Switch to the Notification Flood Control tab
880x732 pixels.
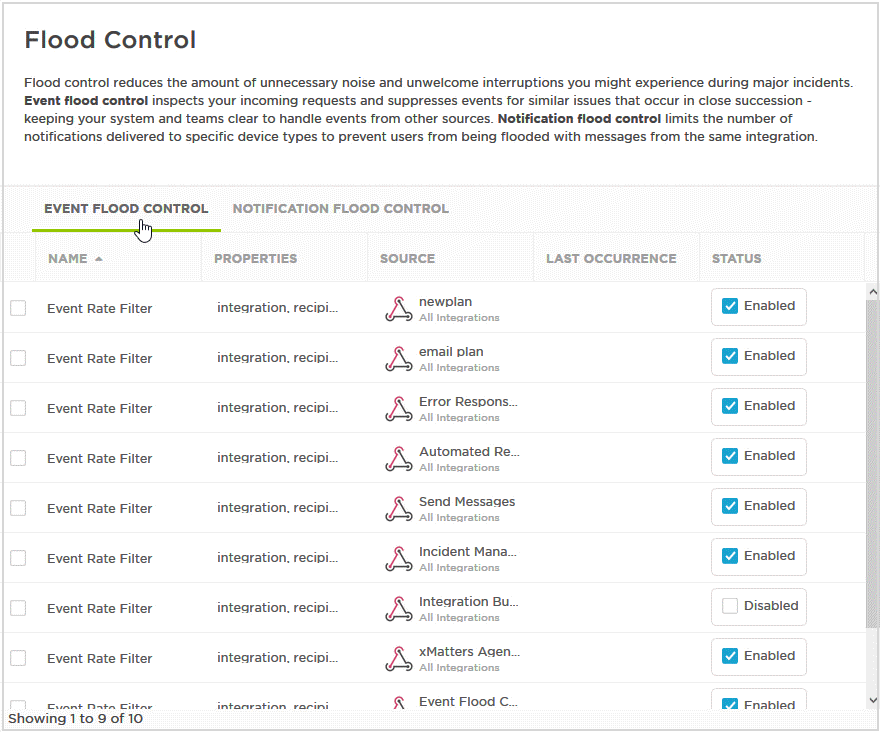pyautogui.click(x=340, y=208)
